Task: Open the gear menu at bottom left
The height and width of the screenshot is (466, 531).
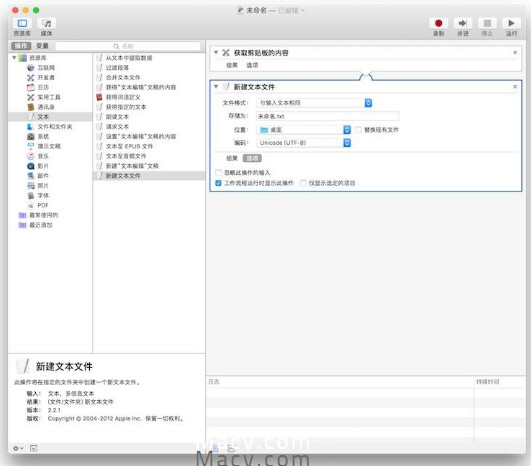Action: [x=18, y=448]
